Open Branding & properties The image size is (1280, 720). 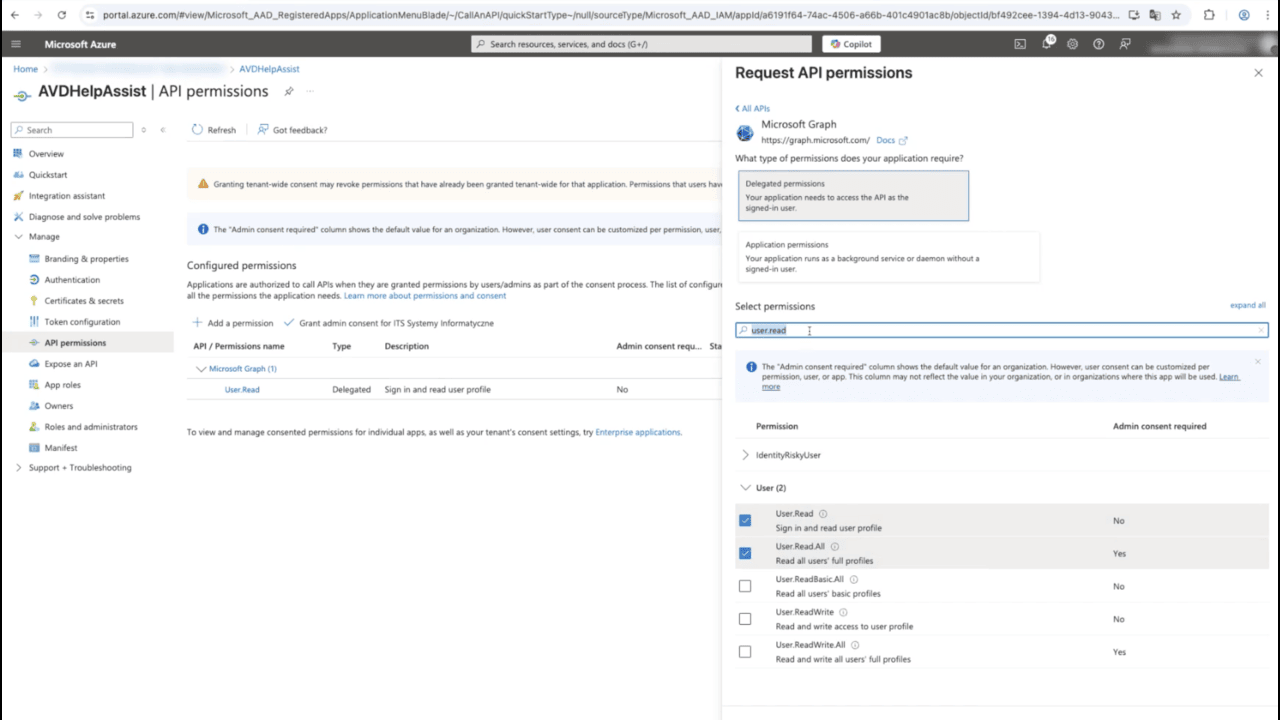point(86,259)
